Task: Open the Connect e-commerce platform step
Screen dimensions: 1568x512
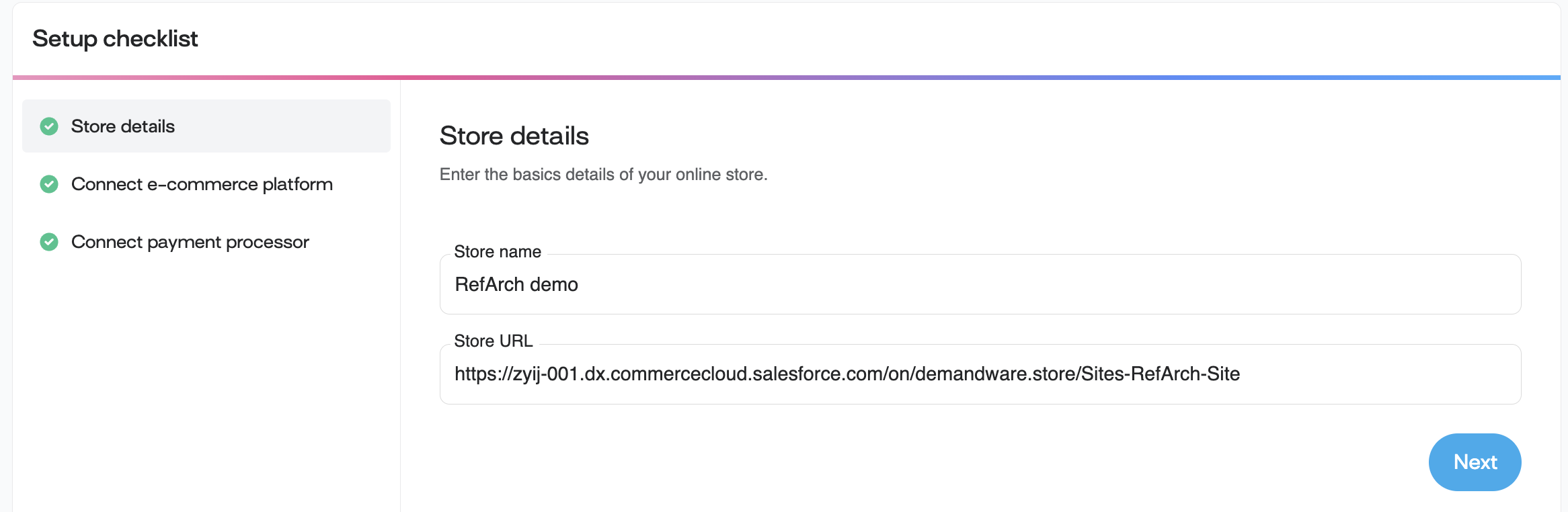Action: [202, 184]
